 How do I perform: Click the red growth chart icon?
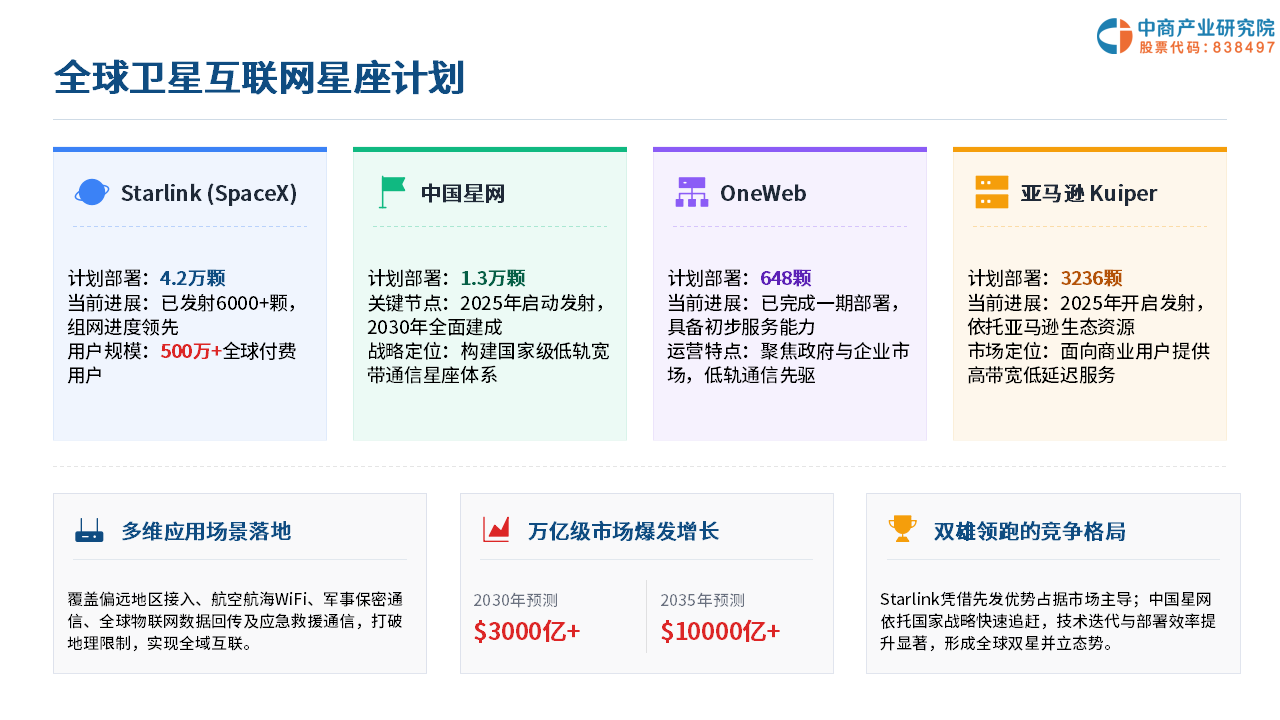[x=496, y=530]
